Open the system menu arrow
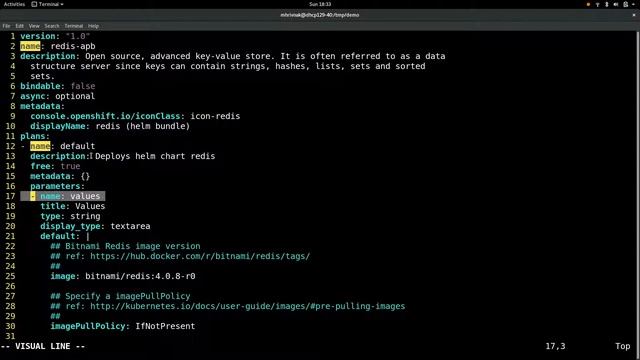 [x=633, y=4]
